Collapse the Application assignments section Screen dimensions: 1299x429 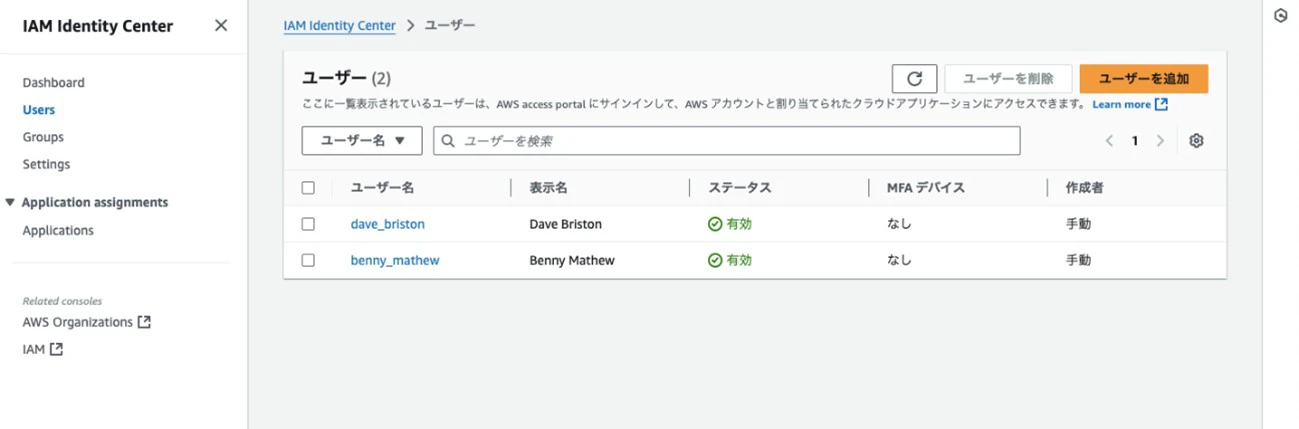[11, 202]
